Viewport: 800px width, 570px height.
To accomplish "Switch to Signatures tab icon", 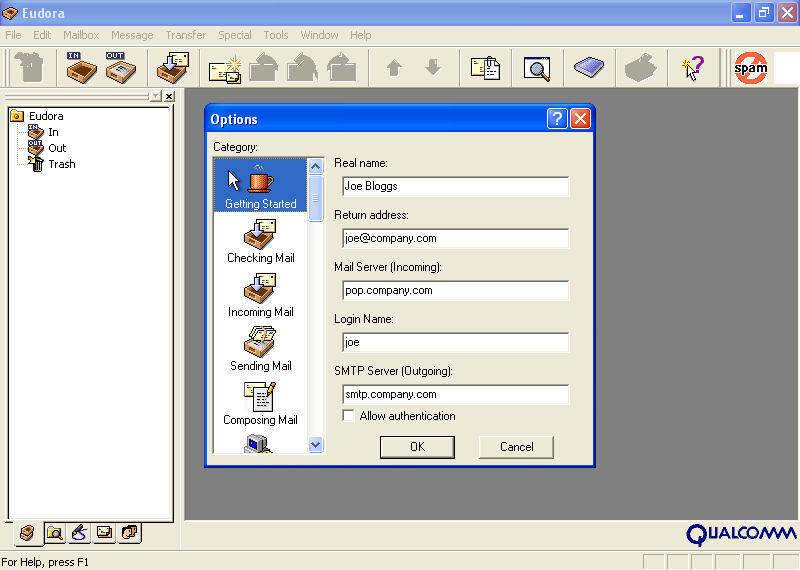I will (79, 533).
